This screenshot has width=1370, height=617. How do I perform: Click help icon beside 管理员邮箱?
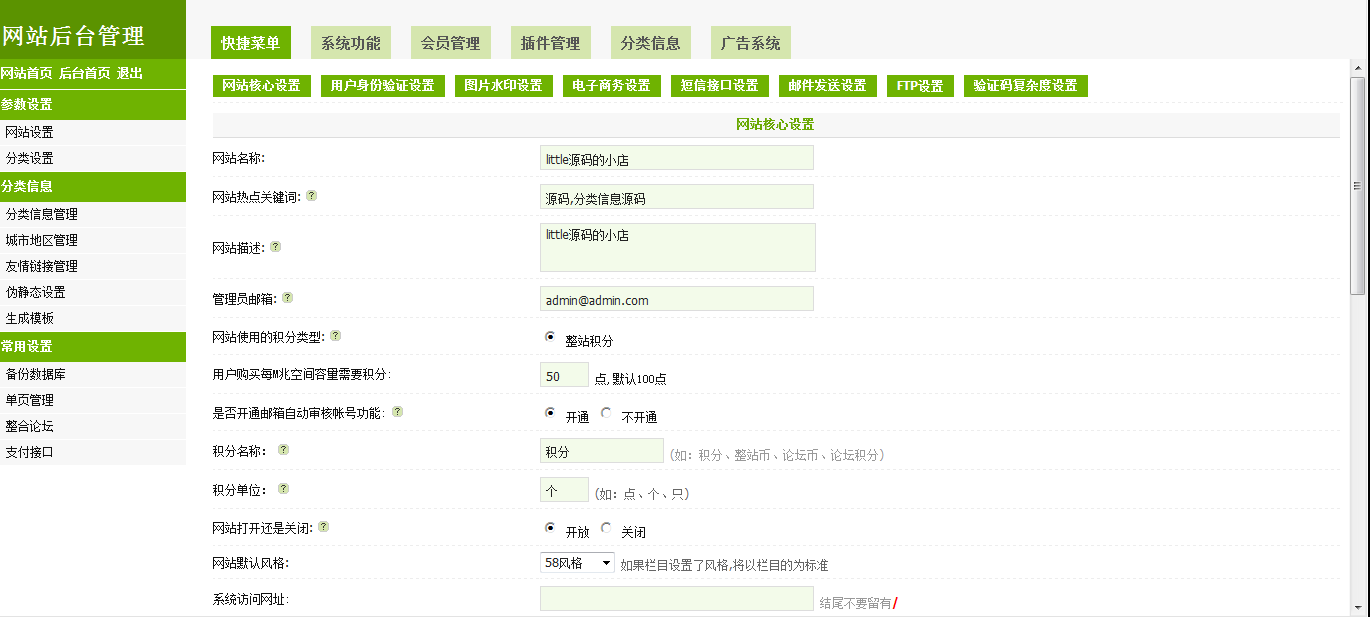click(x=288, y=297)
